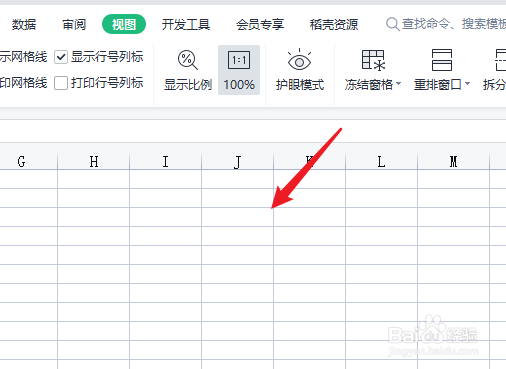Open the 稻壳资源 tab

click(334, 24)
